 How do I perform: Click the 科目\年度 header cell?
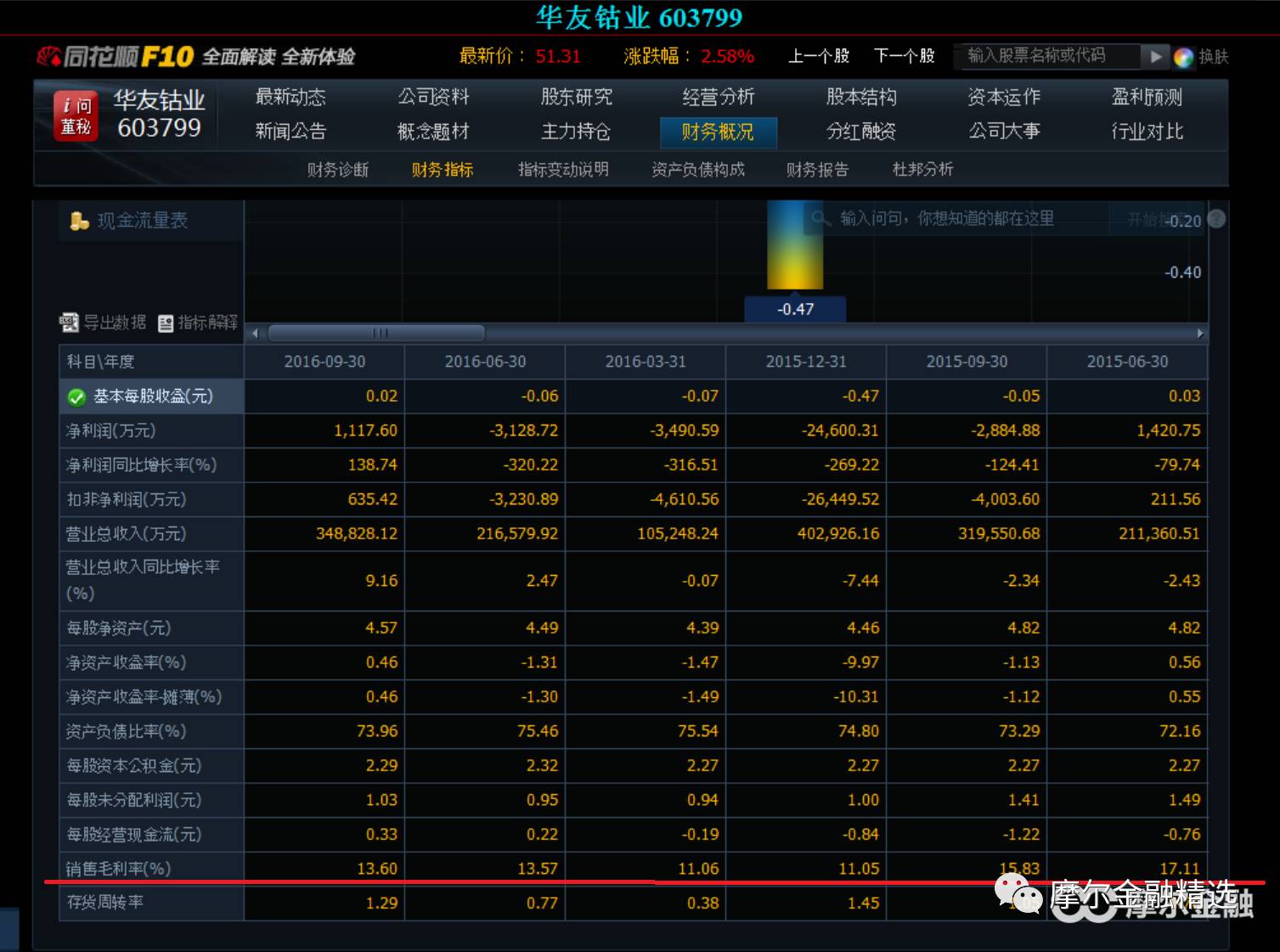coord(151,362)
